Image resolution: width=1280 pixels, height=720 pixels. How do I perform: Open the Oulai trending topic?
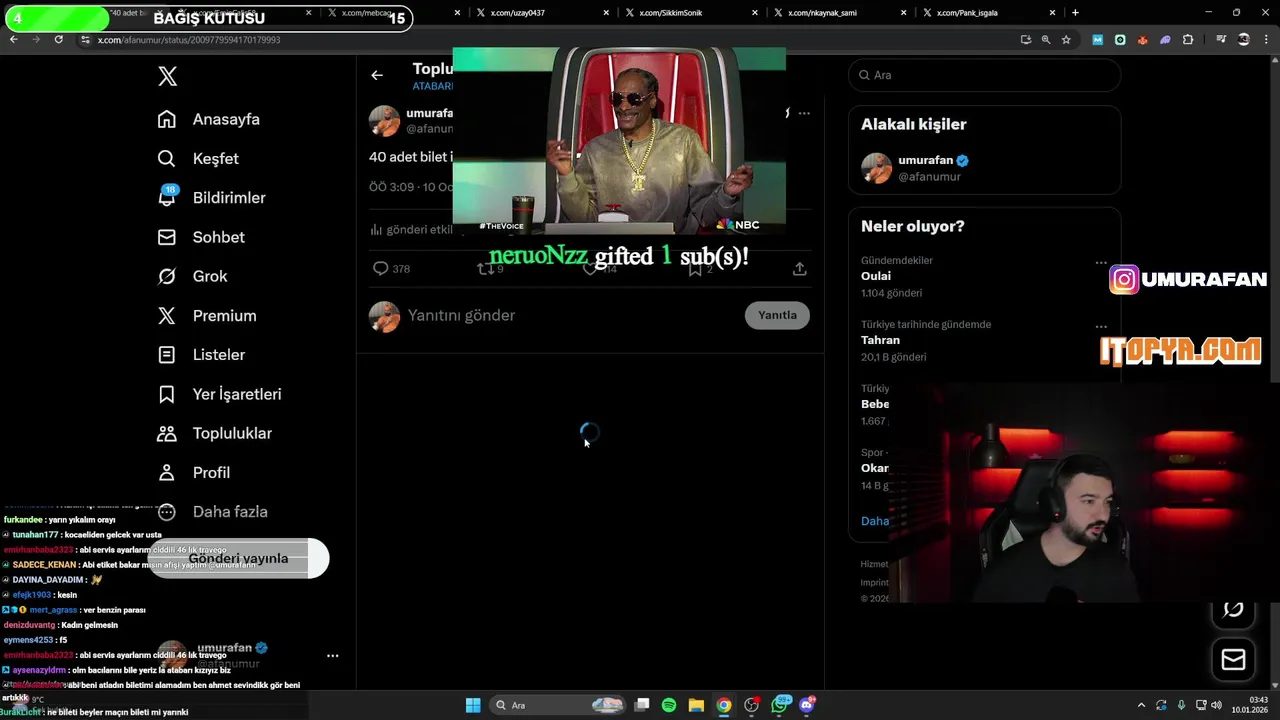point(876,276)
